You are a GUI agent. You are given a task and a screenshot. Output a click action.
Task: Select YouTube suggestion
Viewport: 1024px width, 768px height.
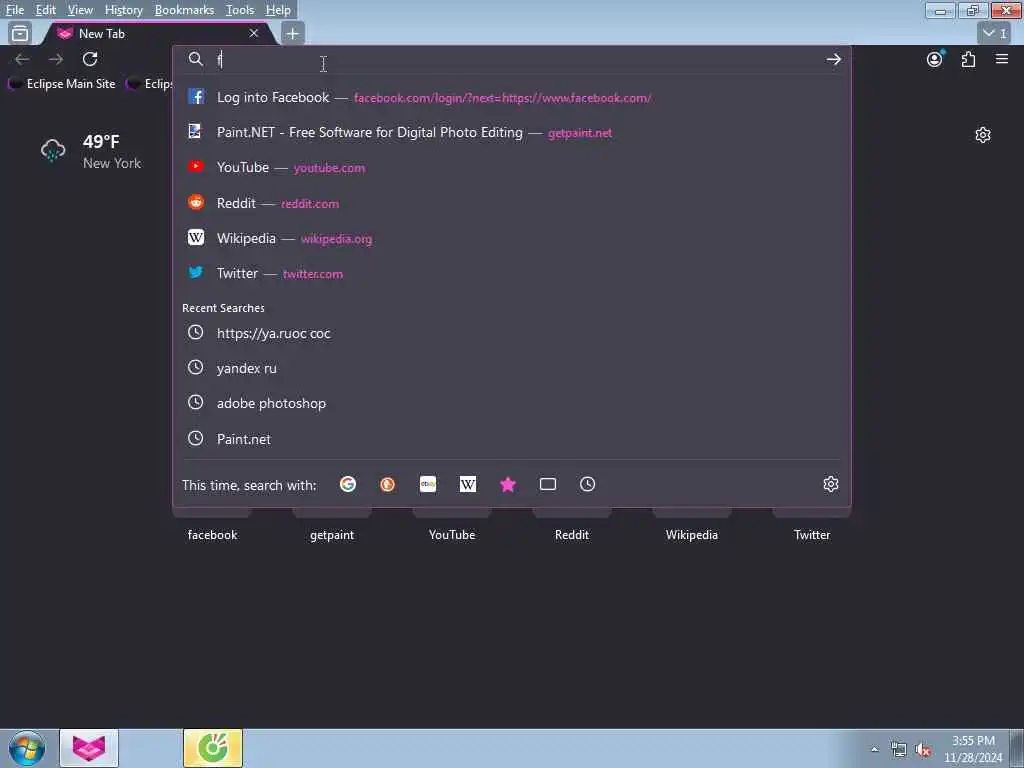[512, 168]
